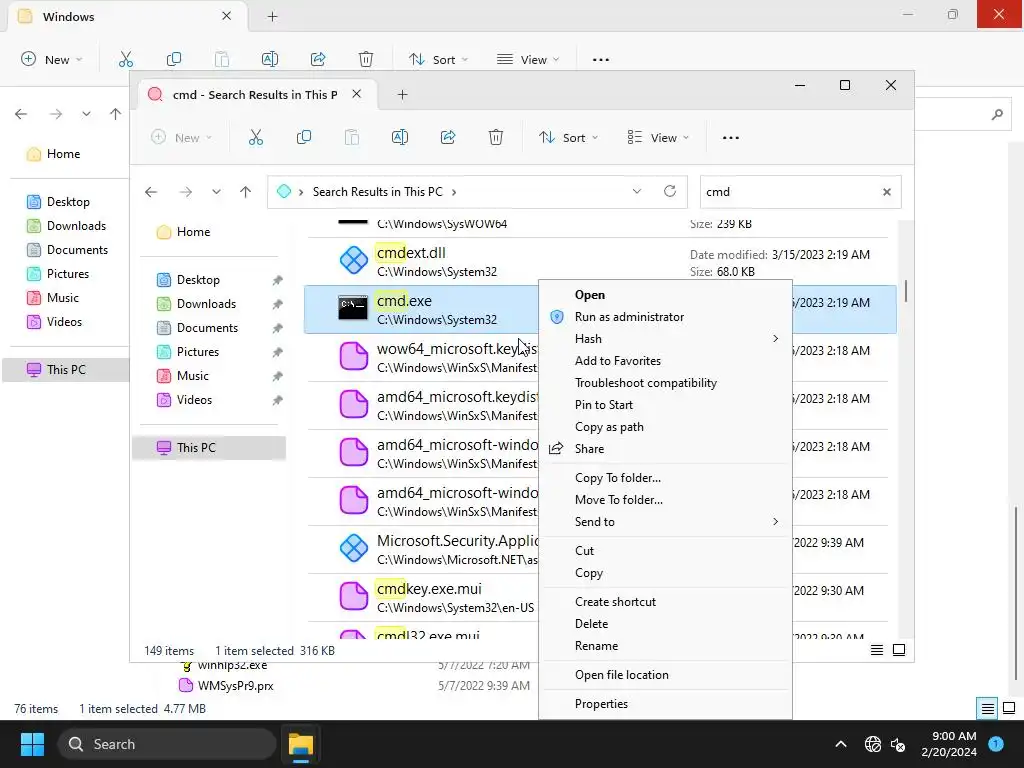
Task: Select This PC in the search window sidebar
Action: [209, 447]
